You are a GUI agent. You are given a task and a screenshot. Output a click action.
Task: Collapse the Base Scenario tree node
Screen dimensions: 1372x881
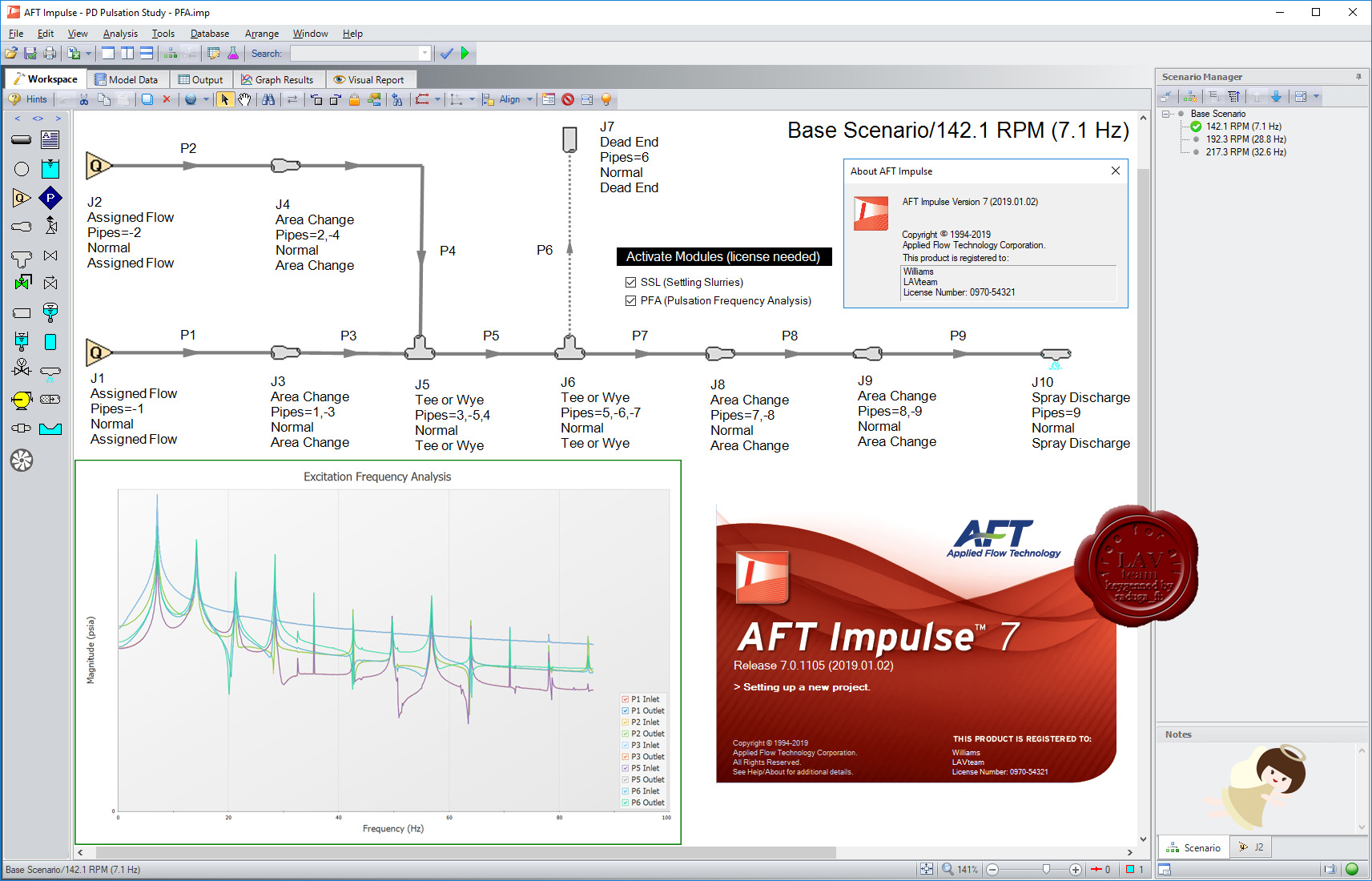(x=1166, y=114)
